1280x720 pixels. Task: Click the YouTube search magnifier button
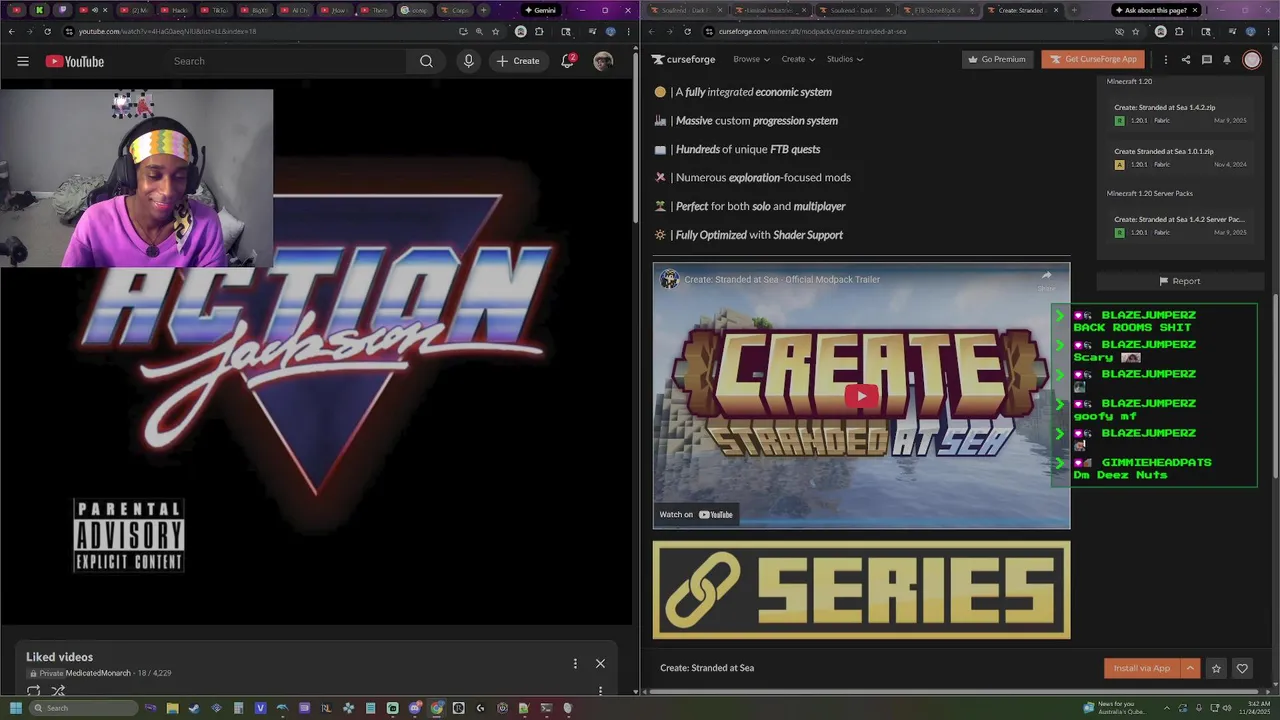426,61
